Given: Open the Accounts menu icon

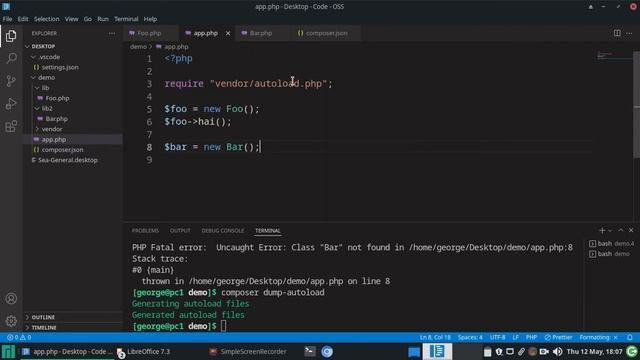Looking at the screenshot, I should pyautogui.click(x=11, y=298).
